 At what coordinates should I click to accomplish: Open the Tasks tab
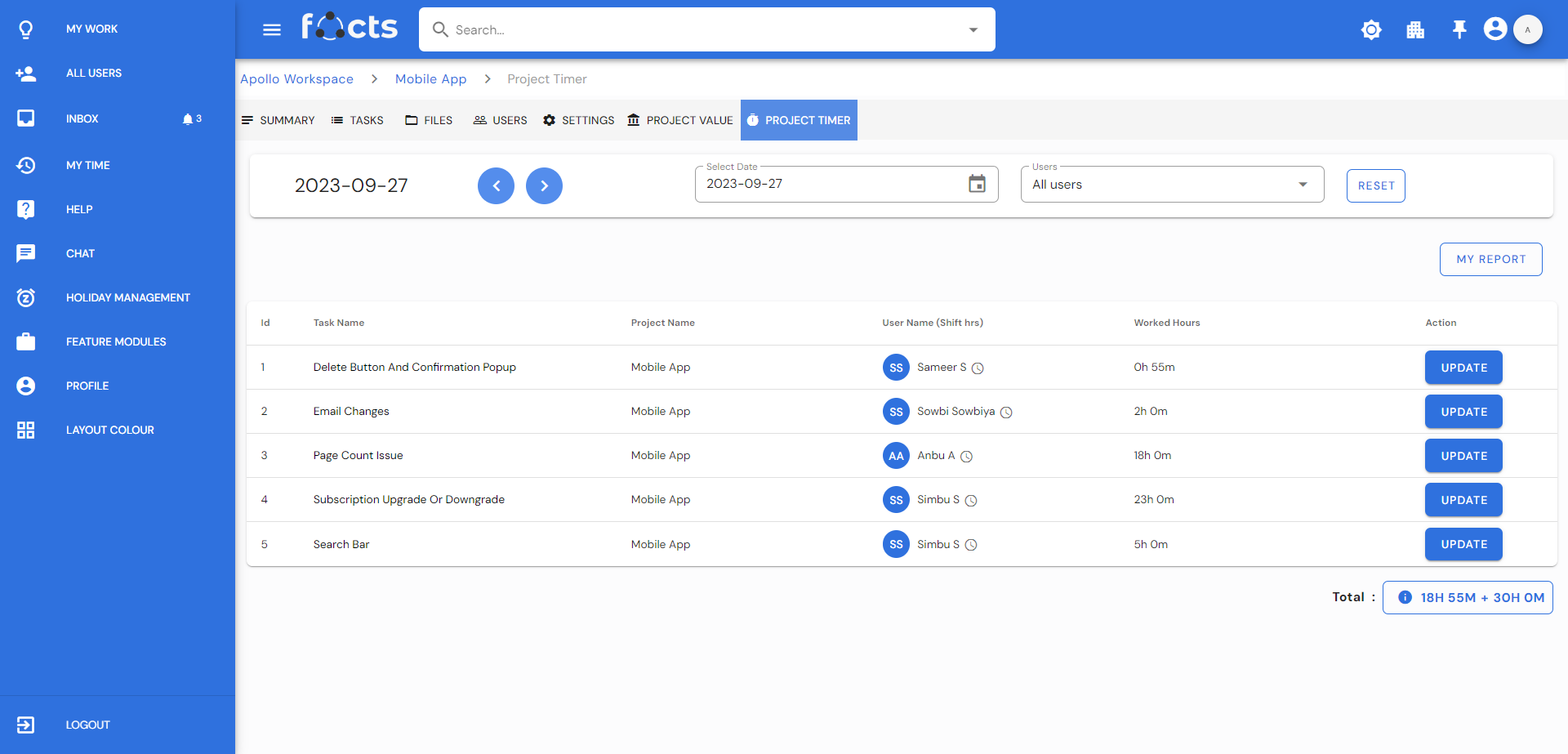[358, 120]
